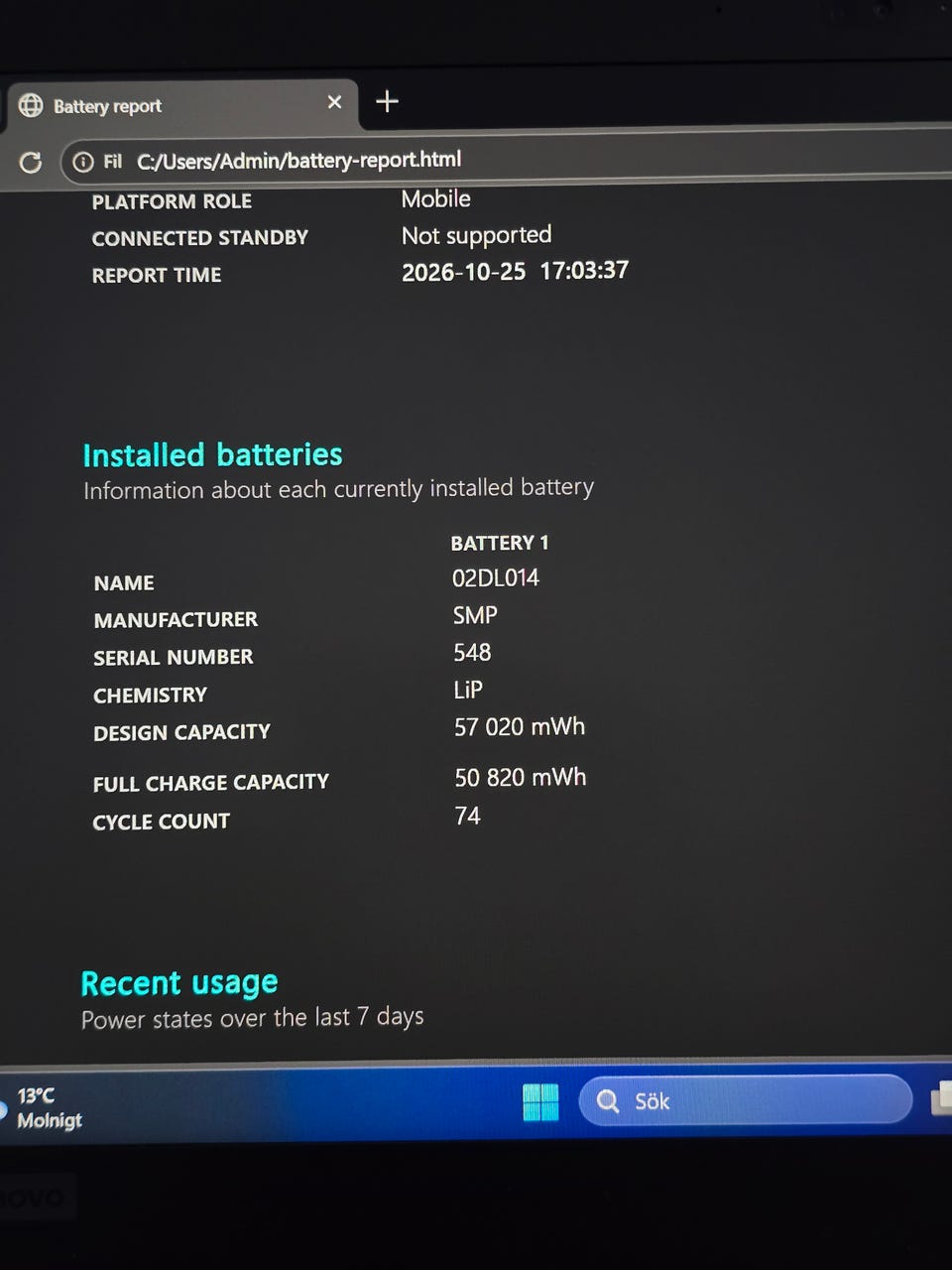
Task: Reload the battery report page
Action: (31, 162)
